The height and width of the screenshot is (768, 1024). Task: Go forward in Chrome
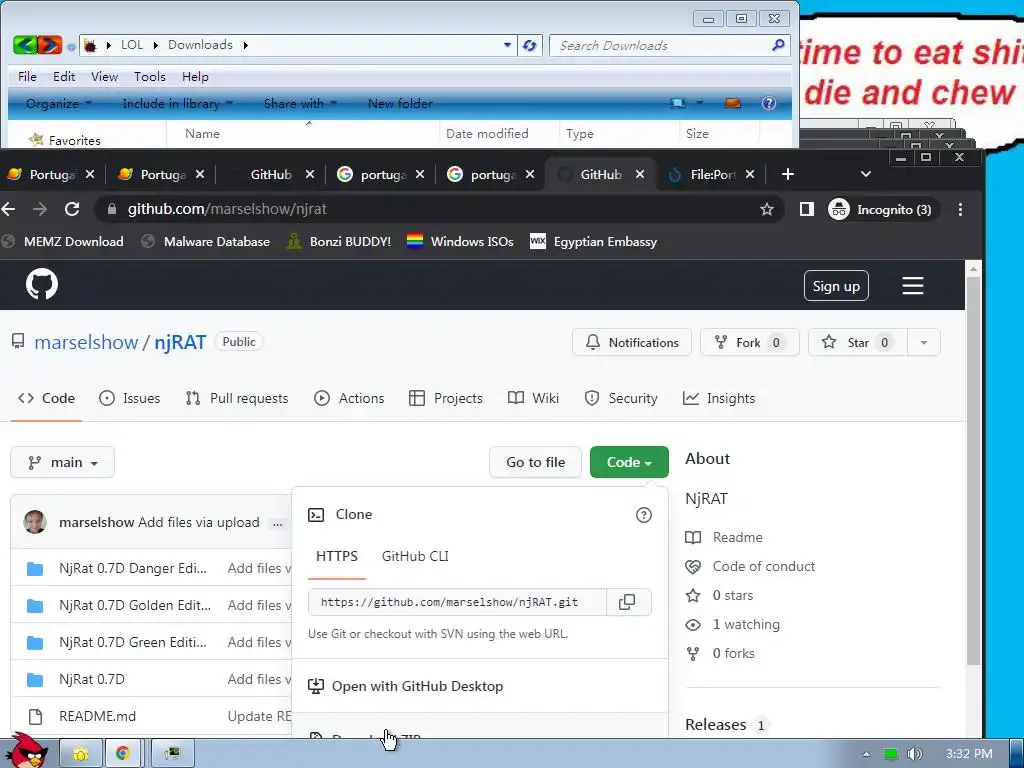click(x=40, y=209)
